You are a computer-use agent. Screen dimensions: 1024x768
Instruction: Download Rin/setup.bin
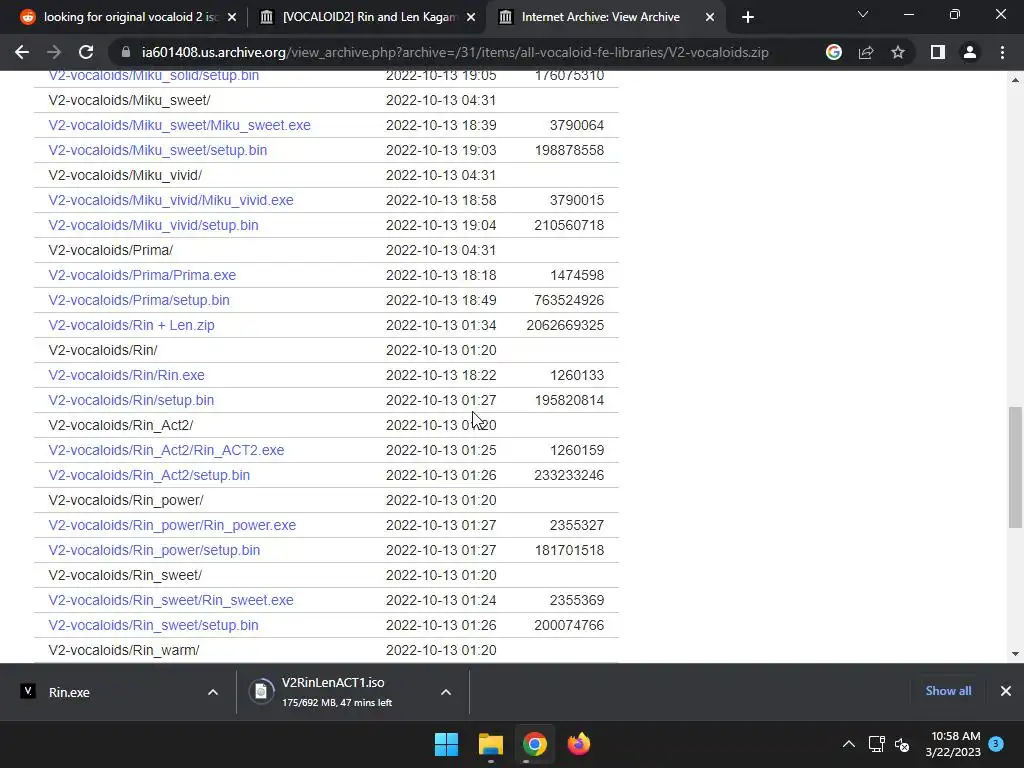(x=131, y=400)
